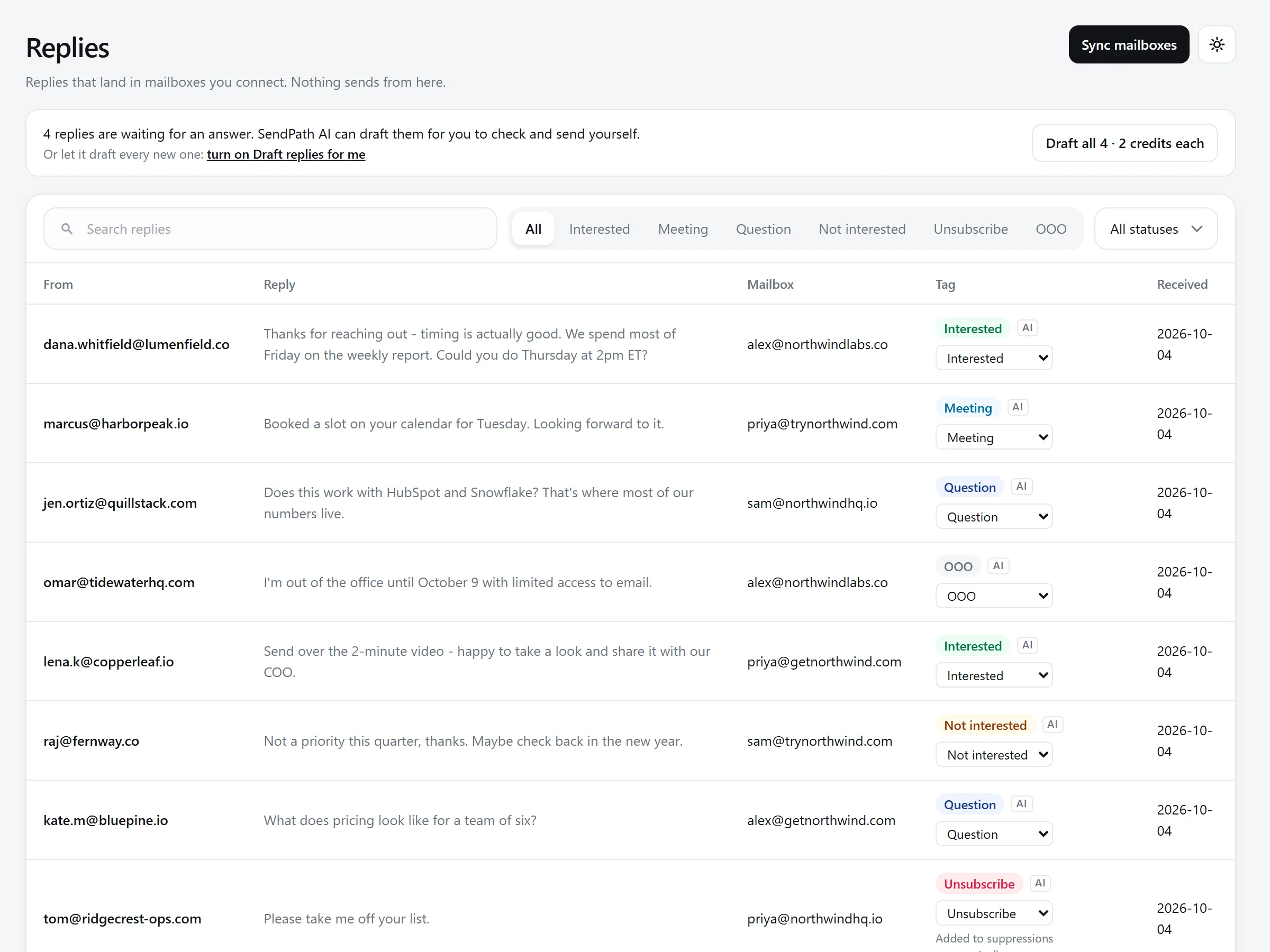
Task: Open reply 'Booked a slot on your calendar'
Action: [464, 424]
